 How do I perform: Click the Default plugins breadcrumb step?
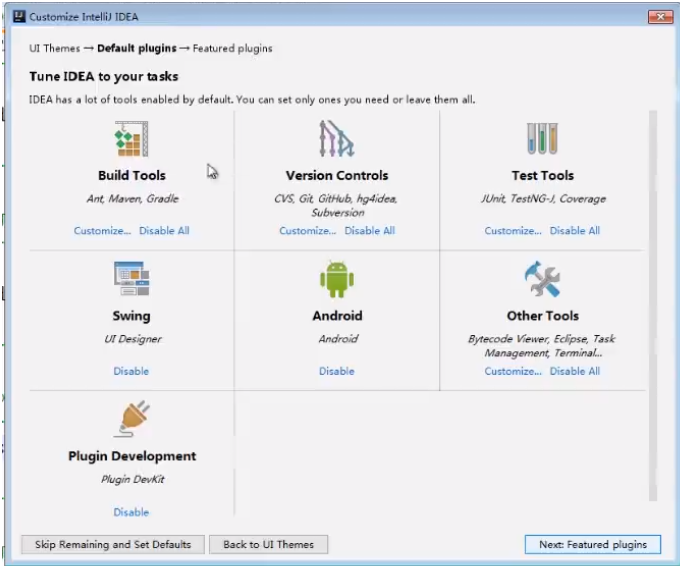click(x=137, y=48)
